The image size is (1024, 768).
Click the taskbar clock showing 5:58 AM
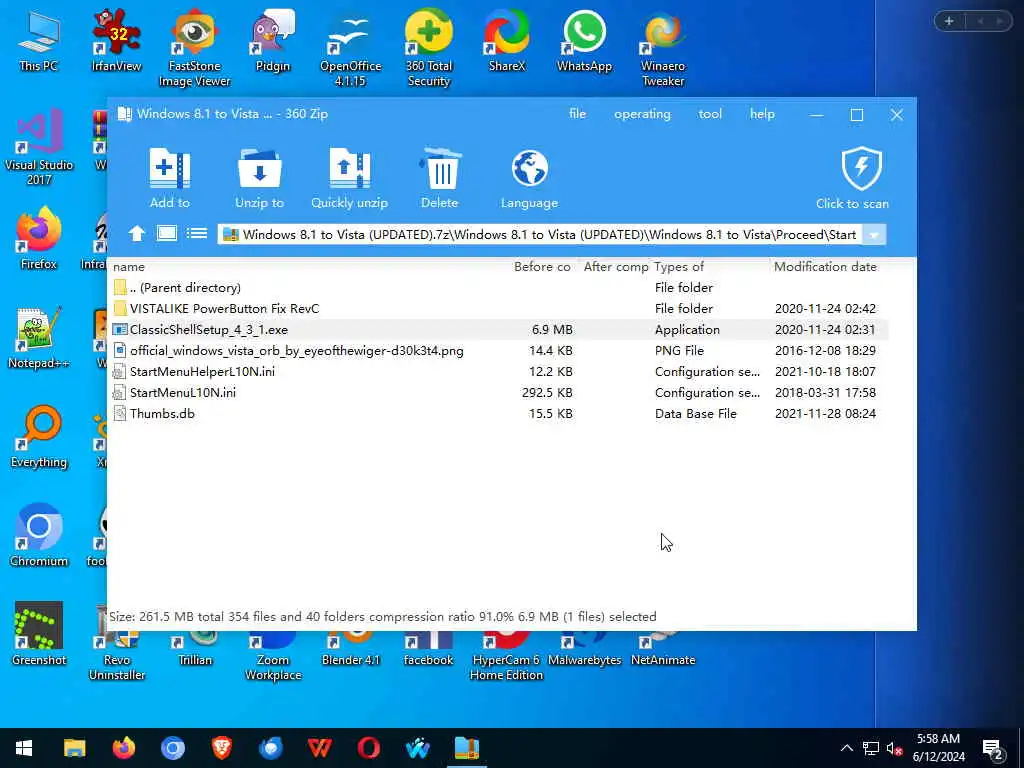(938, 748)
